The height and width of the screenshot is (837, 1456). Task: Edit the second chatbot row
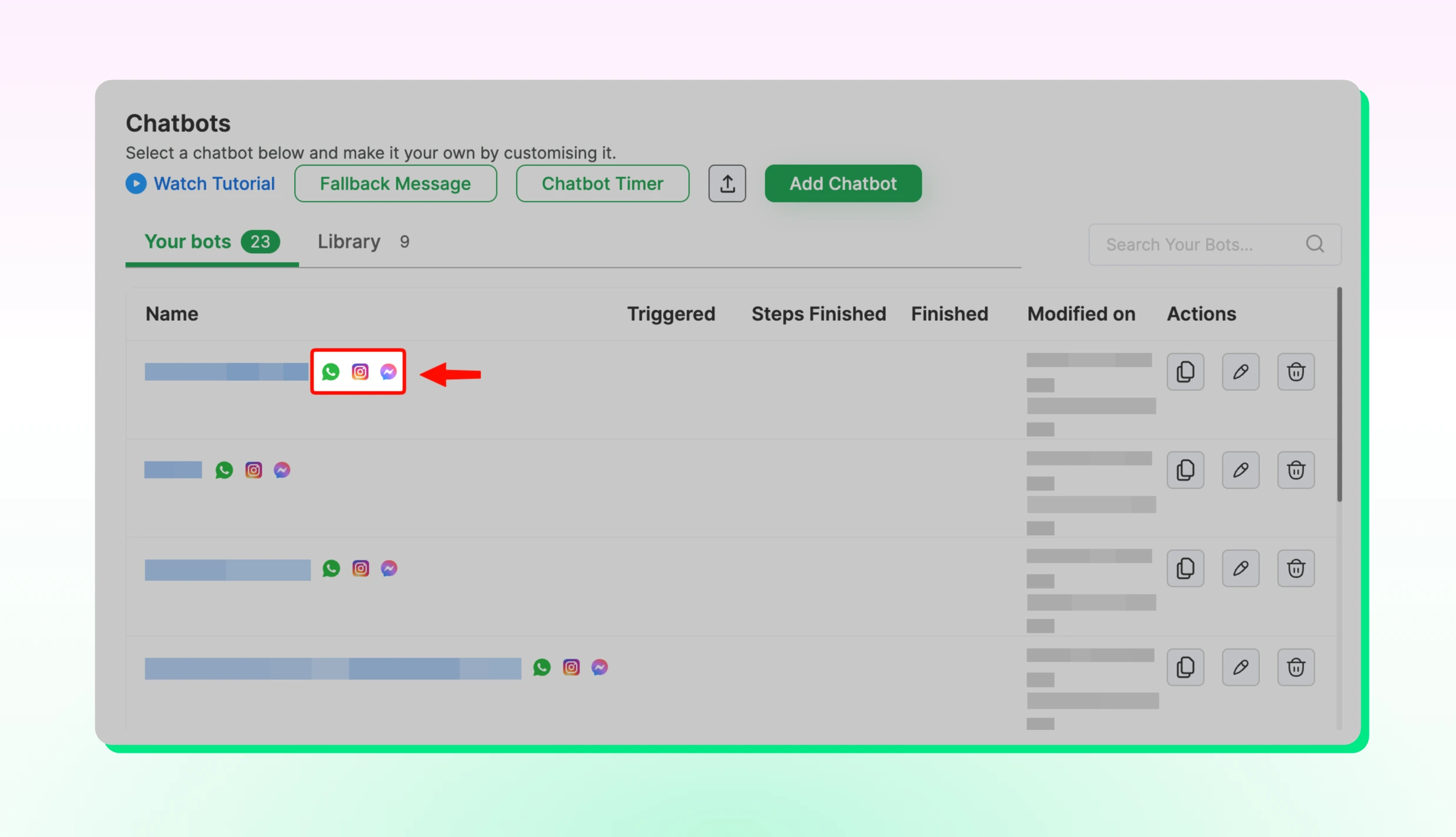point(1241,470)
